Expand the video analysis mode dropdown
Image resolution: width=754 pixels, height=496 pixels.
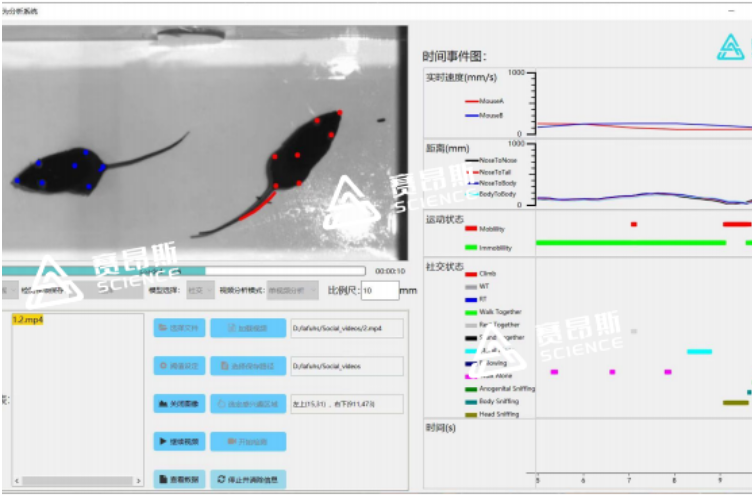(290, 291)
